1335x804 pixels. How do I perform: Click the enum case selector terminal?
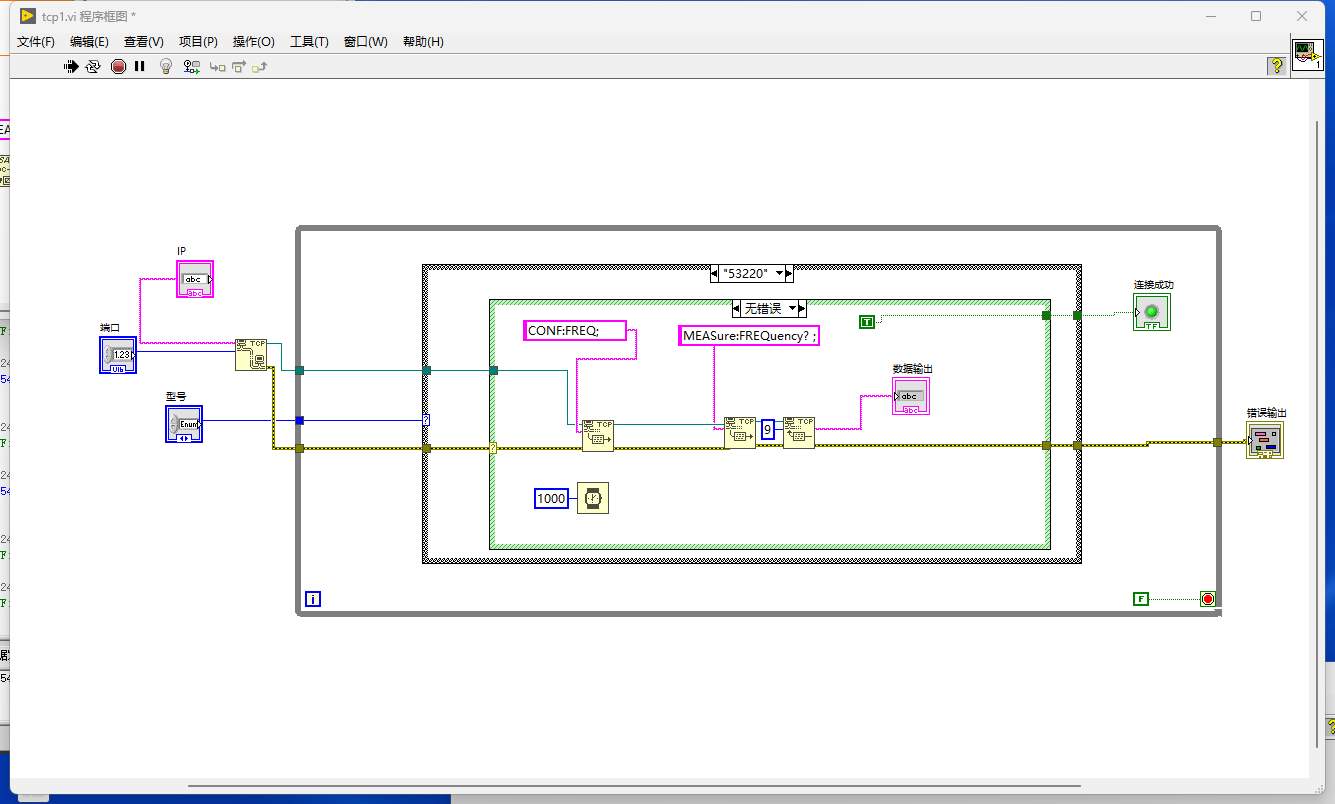pos(426,420)
